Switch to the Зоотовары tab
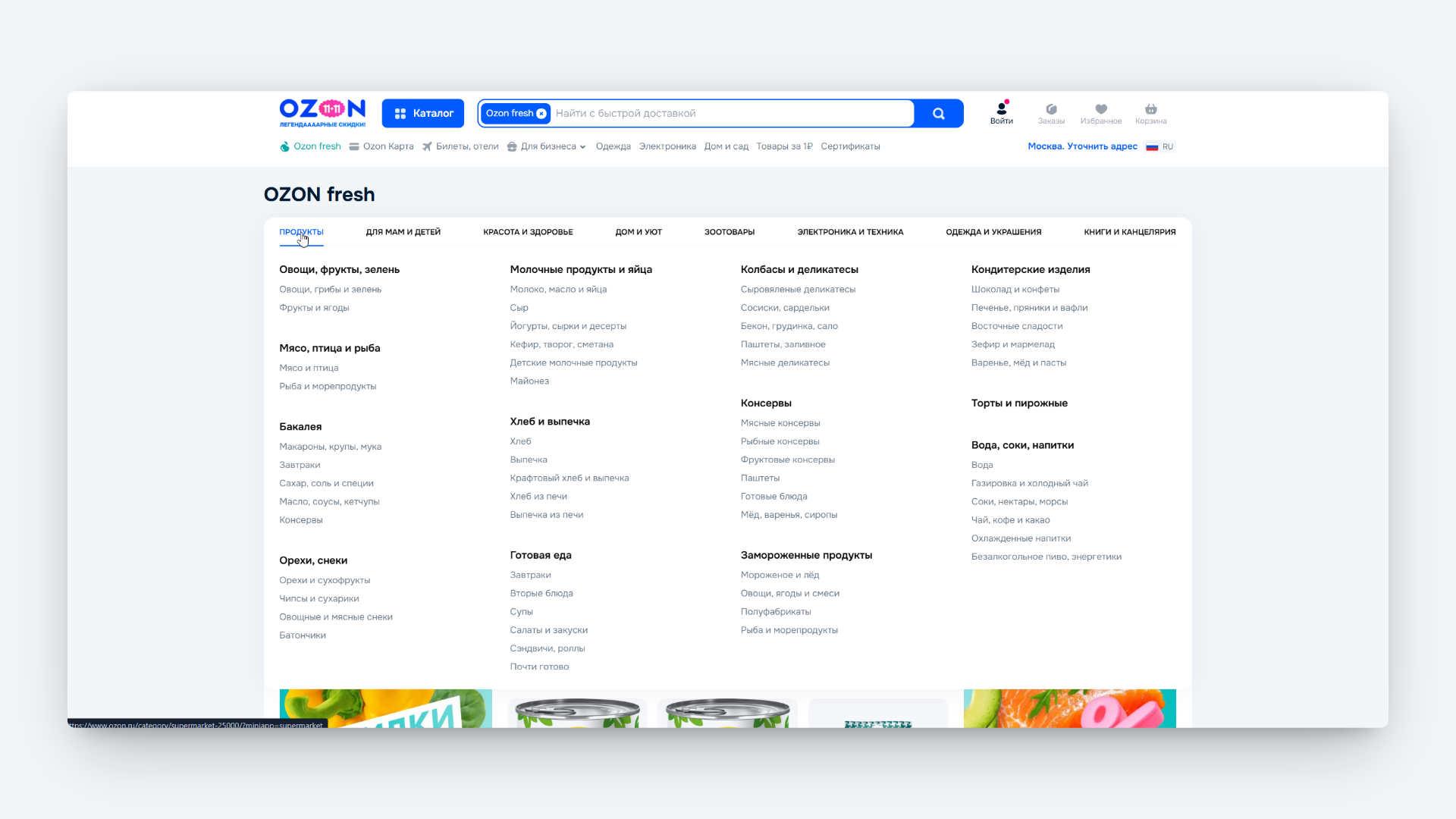The height and width of the screenshot is (819, 1456). [x=729, y=232]
